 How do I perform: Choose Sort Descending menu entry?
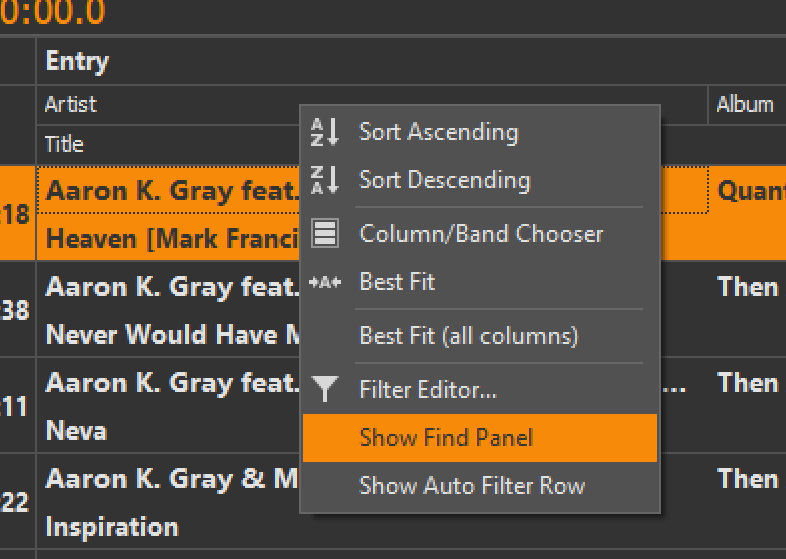(444, 180)
